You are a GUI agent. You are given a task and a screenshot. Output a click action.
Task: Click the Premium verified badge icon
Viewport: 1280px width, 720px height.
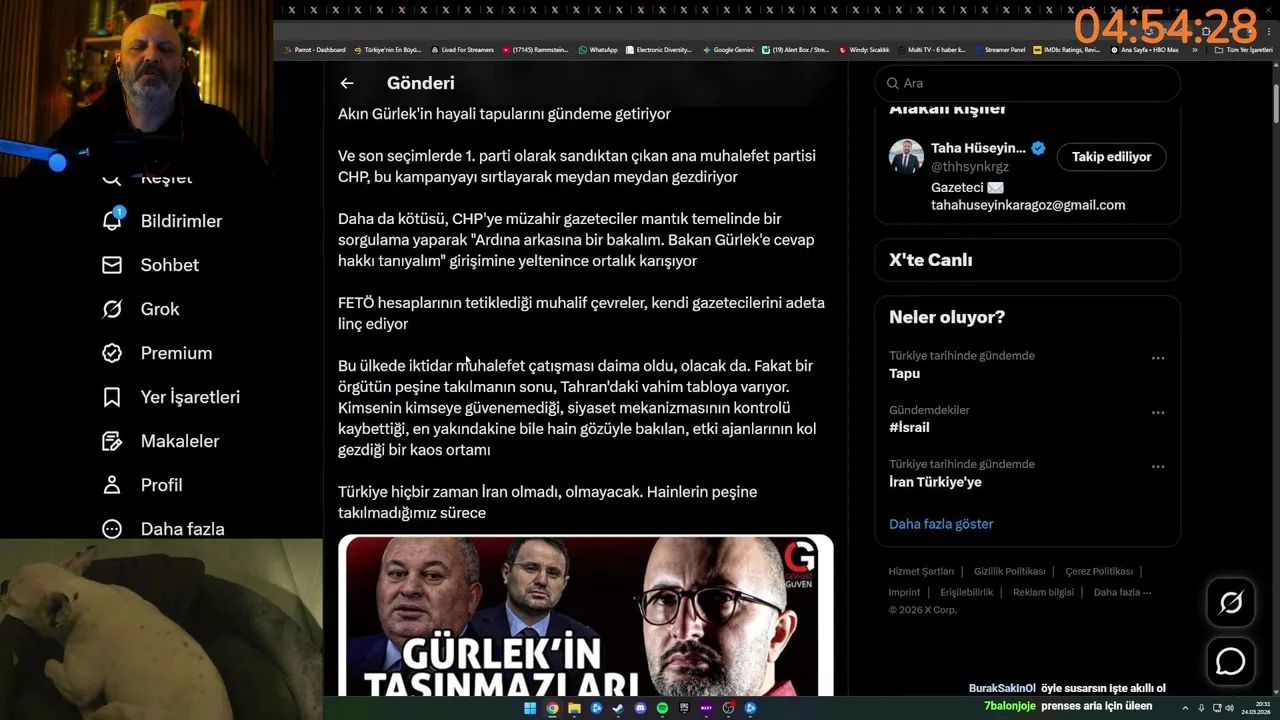(x=112, y=353)
